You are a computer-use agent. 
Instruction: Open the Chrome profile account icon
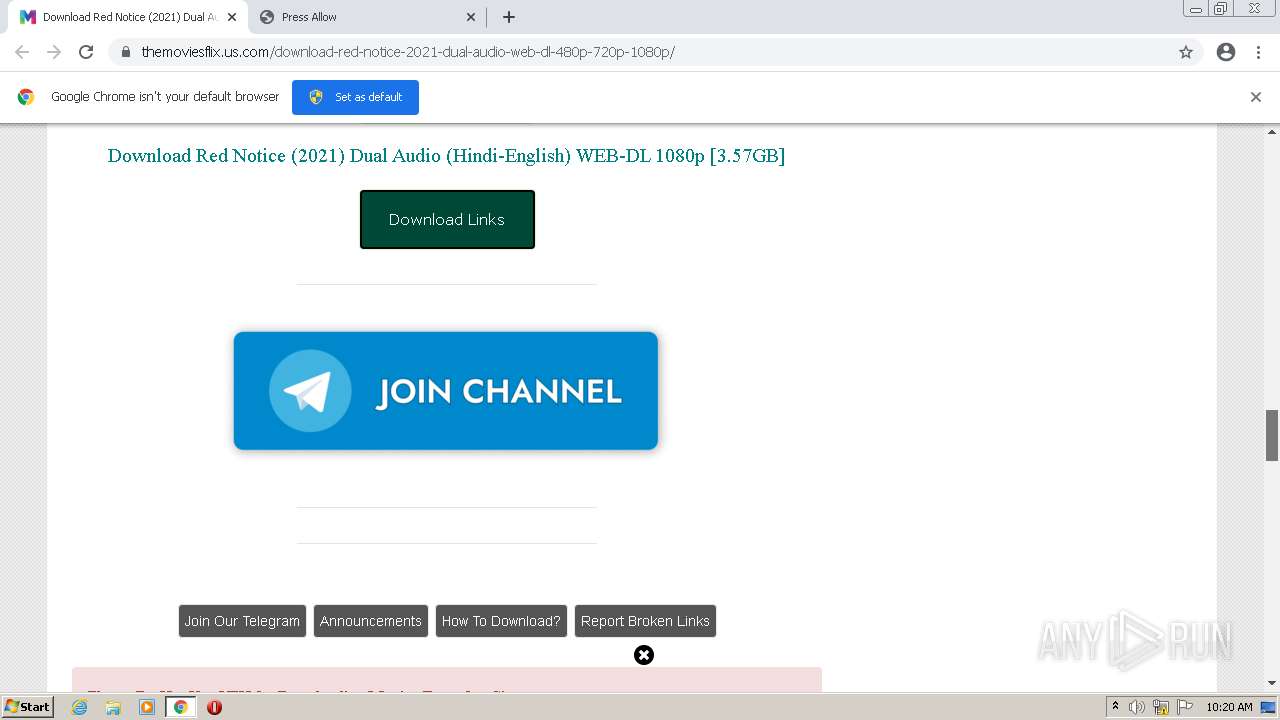coord(1226,52)
